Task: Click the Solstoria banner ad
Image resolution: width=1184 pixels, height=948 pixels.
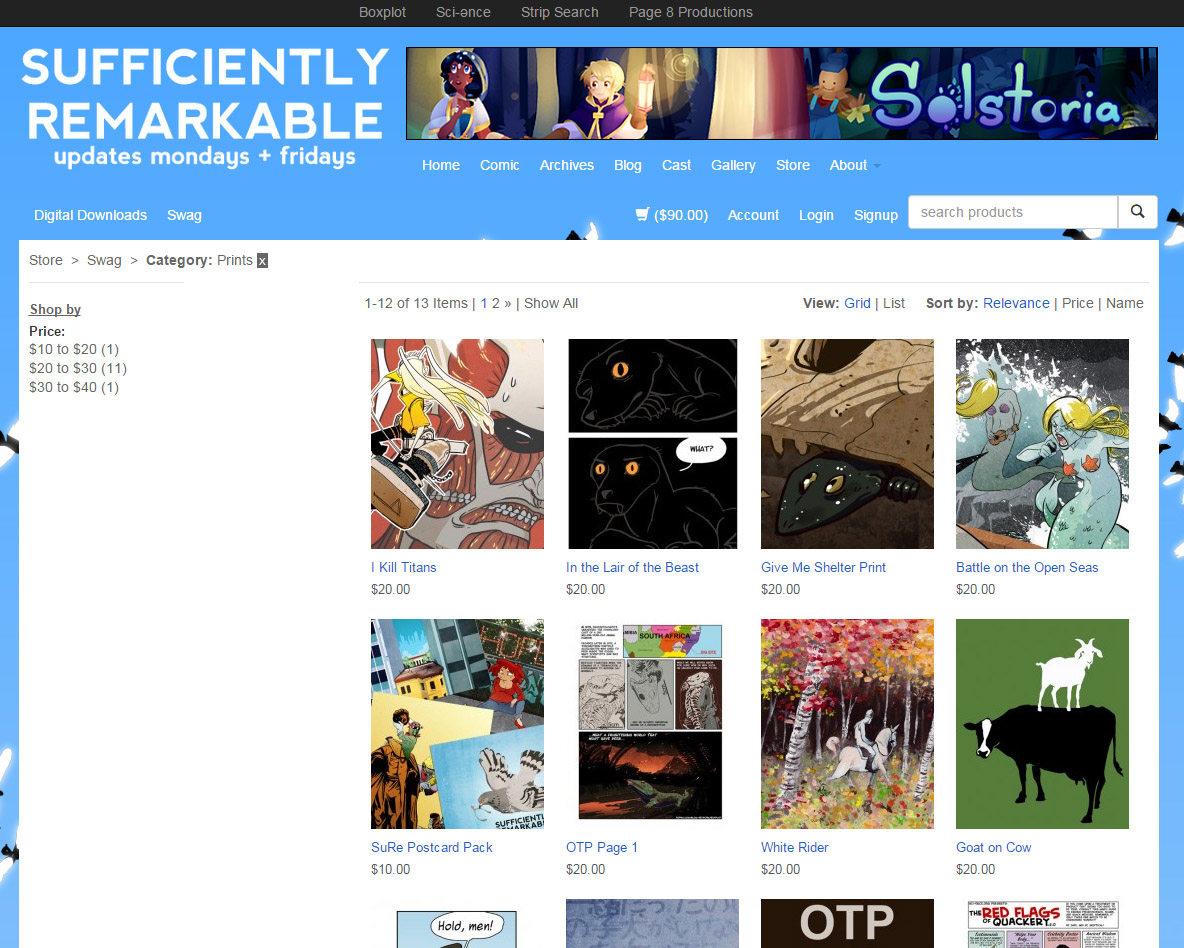Action: pos(782,94)
